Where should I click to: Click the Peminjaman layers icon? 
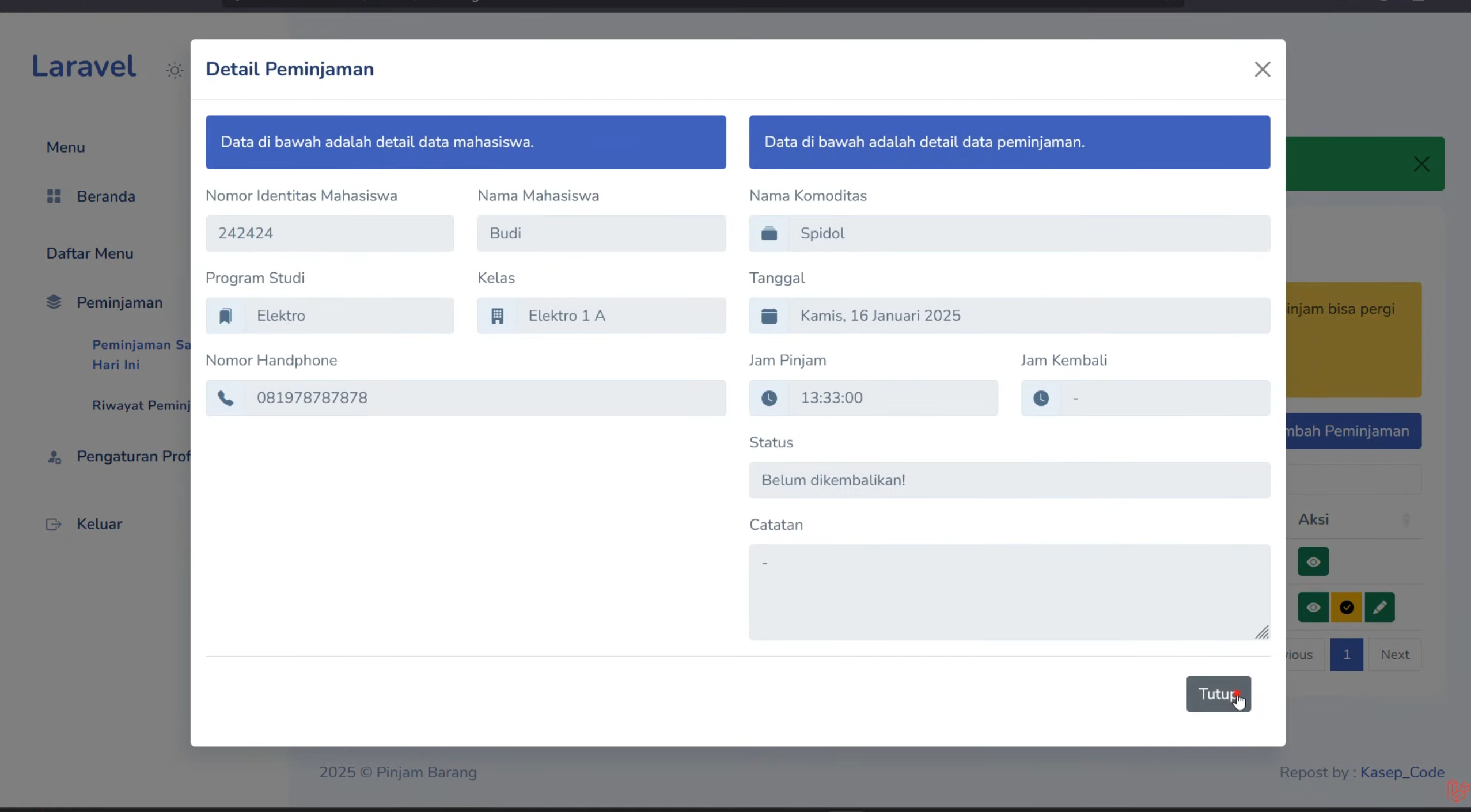[x=54, y=302]
